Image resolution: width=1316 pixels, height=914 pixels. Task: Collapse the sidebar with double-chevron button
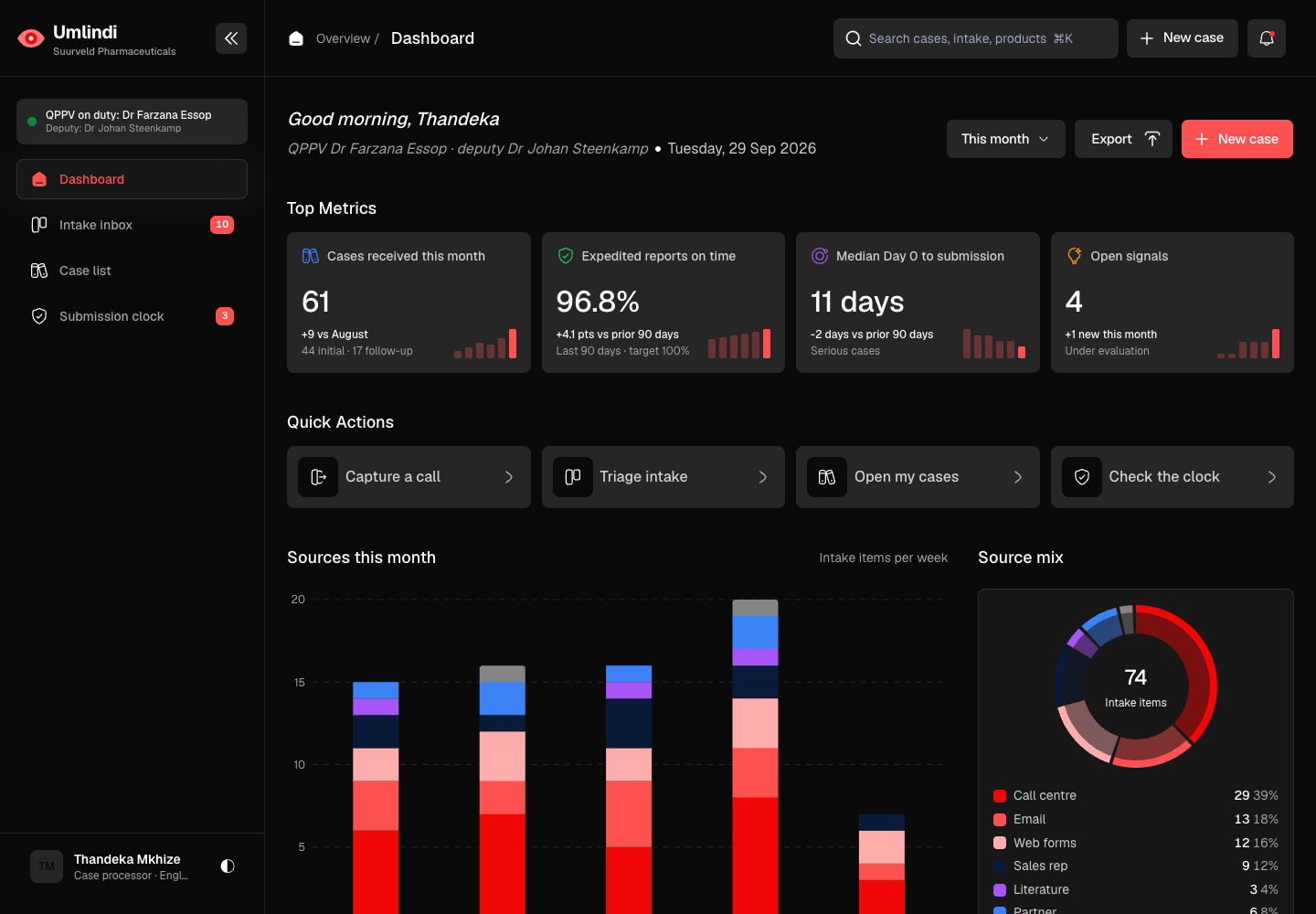coord(231,38)
